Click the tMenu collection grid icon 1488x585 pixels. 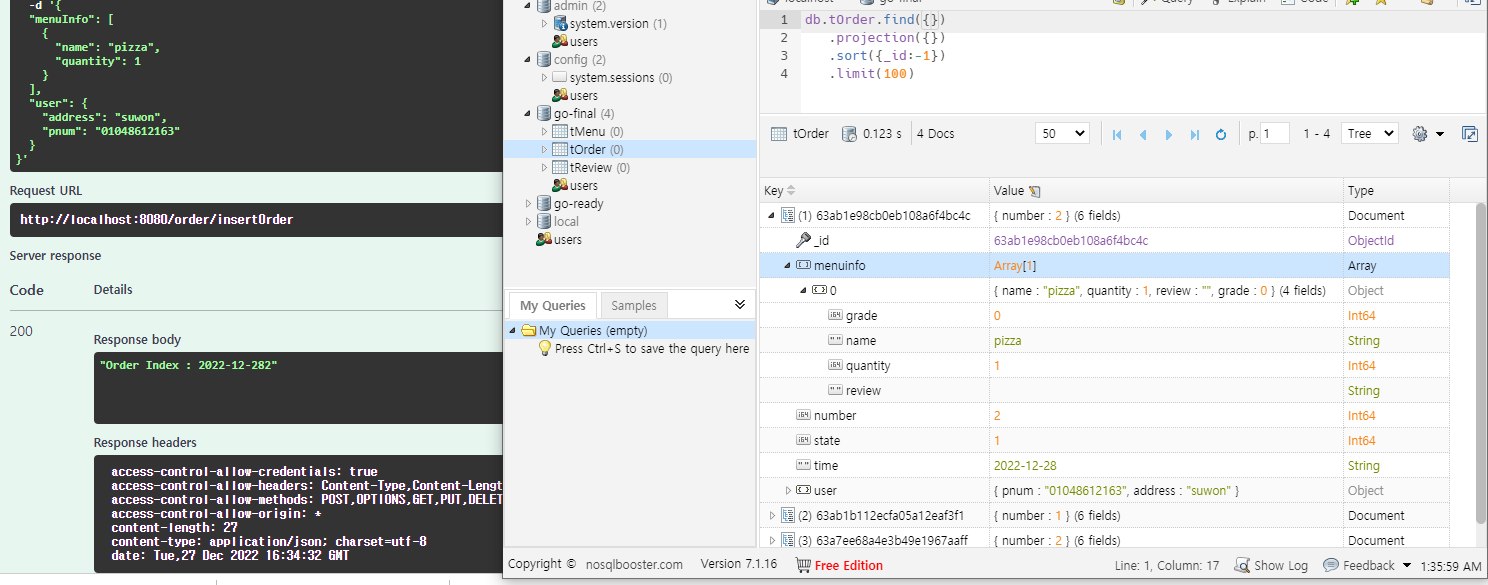(560, 132)
